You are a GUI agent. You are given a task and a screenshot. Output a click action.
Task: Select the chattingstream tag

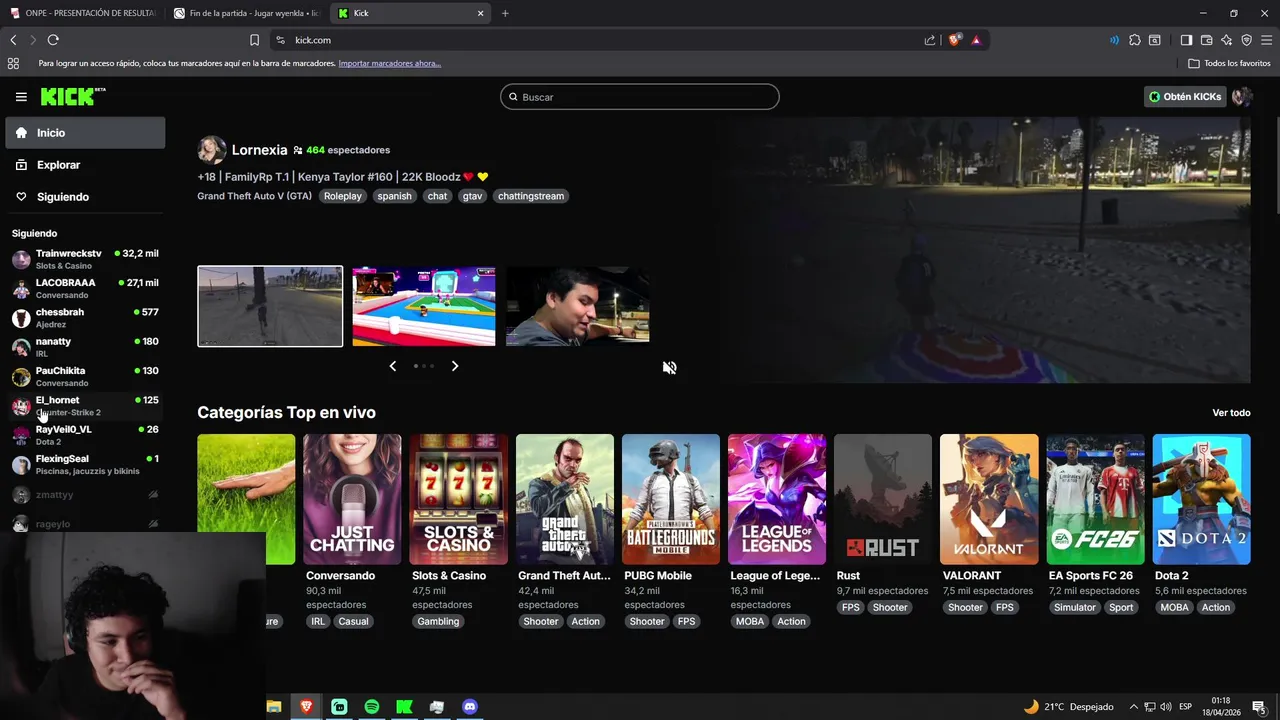531,196
